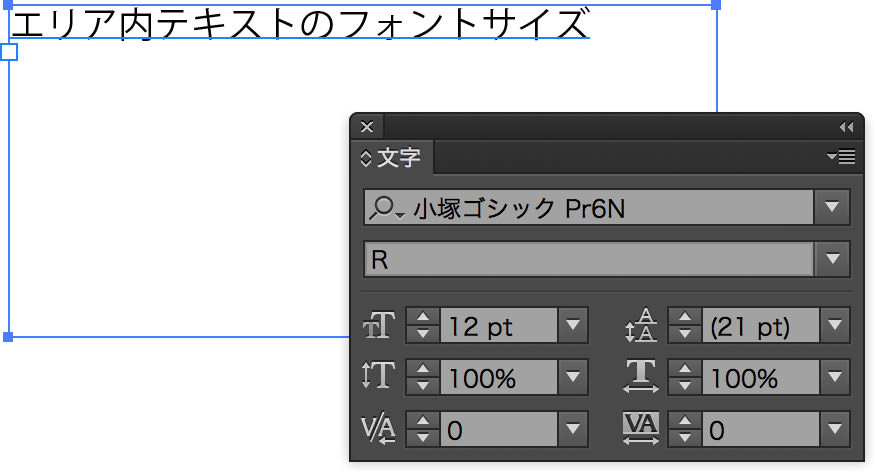Image resolution: width=876 pixels, height=472 pixels.
Task: Click the kerning icon
Action: point(378,429)
